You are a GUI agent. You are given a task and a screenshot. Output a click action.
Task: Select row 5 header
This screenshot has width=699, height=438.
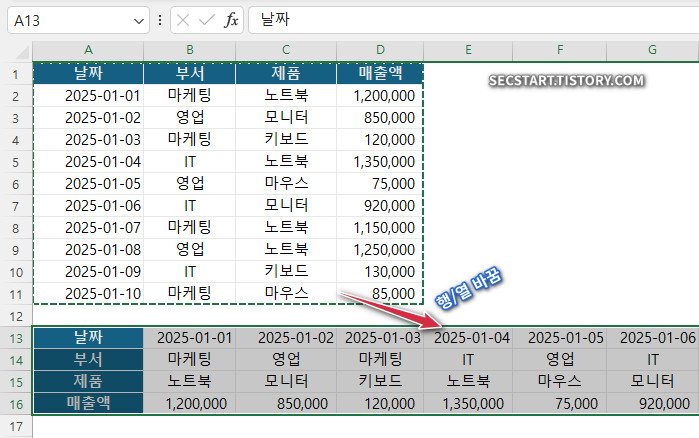(16, 162)
